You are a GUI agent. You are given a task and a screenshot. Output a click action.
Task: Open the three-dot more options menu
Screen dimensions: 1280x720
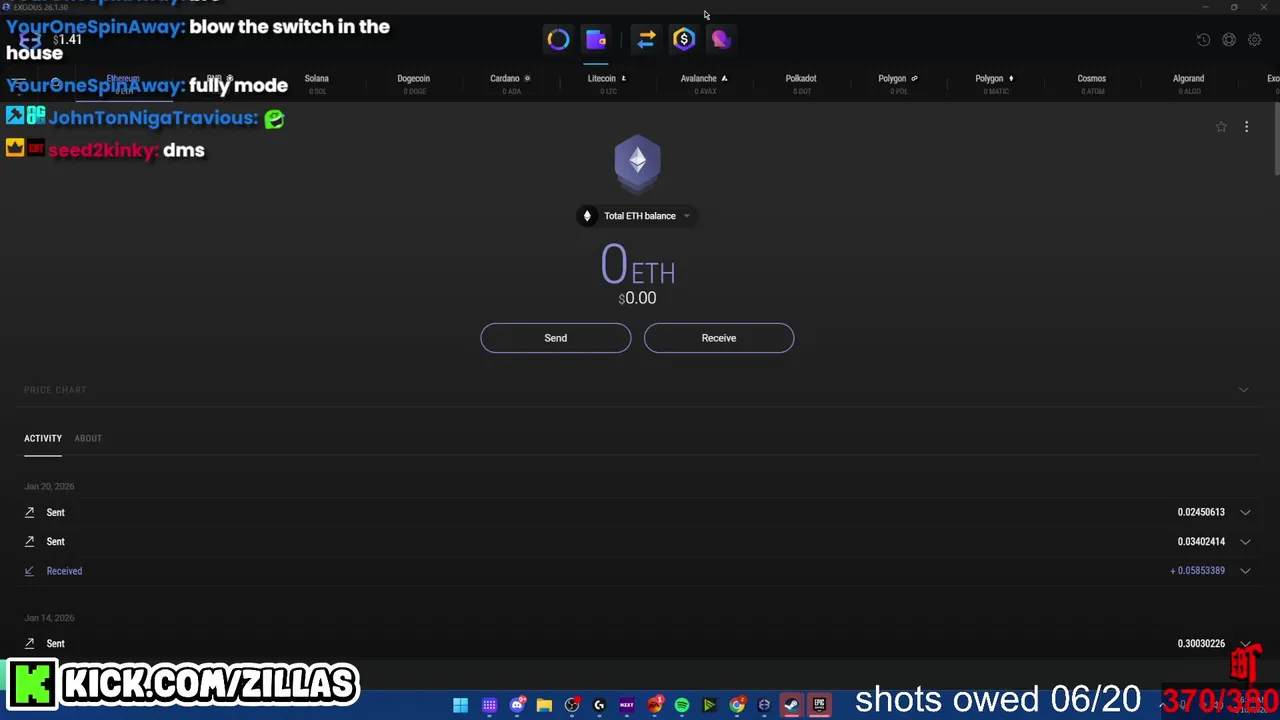click(1246, 127)
